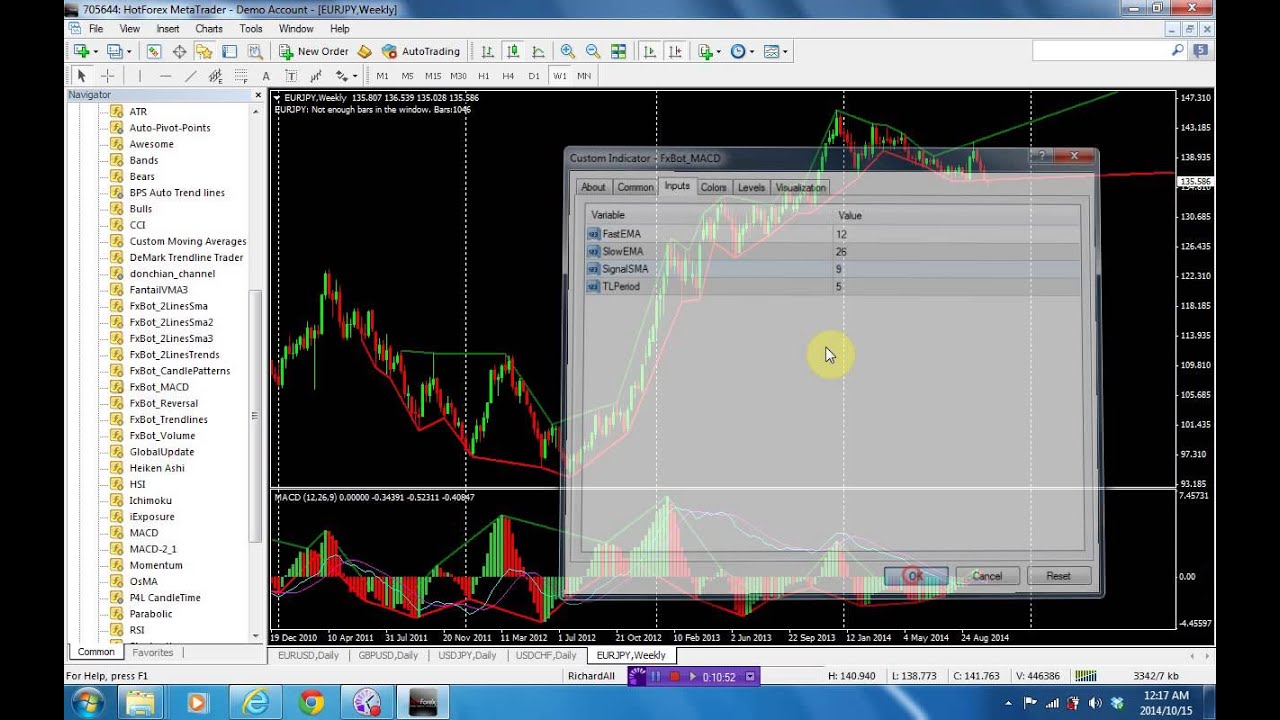Switch to line chart display

pos(538,51)
